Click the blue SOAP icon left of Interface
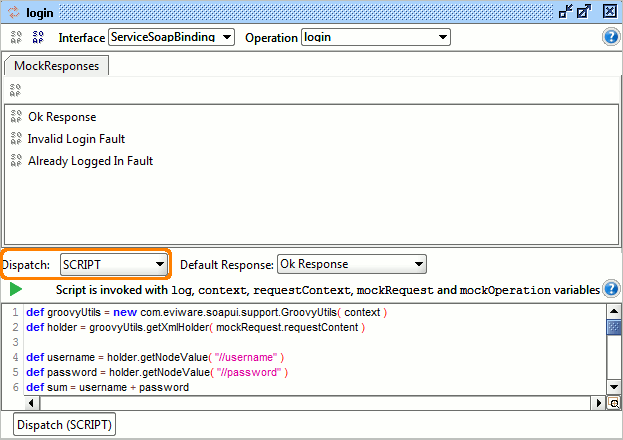Image resolution: width=623 pixels, height=440 pixels. point(38,37)
